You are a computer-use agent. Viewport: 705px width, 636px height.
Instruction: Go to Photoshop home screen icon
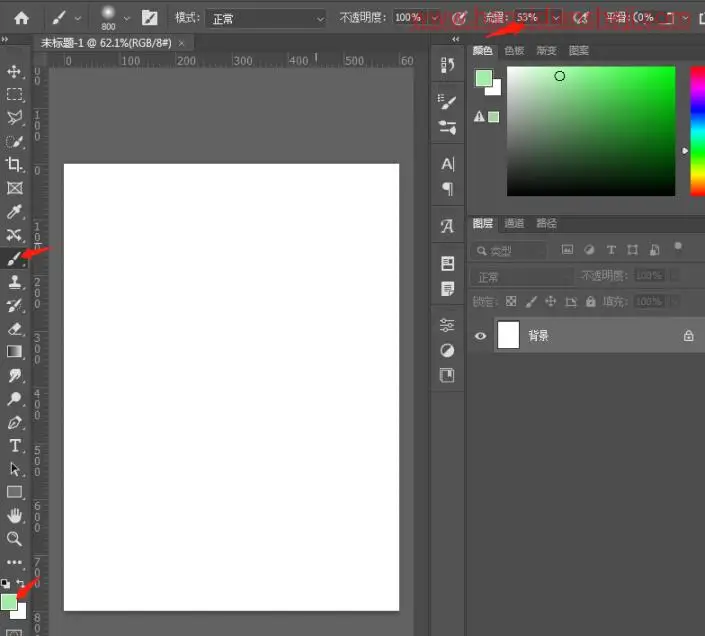point(21,18)
